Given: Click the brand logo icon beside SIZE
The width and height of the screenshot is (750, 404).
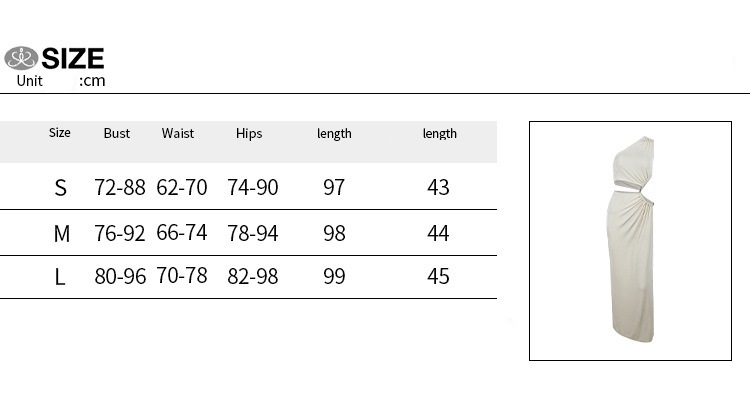Looking at the screenshot, I should click(x=21, y=58).
